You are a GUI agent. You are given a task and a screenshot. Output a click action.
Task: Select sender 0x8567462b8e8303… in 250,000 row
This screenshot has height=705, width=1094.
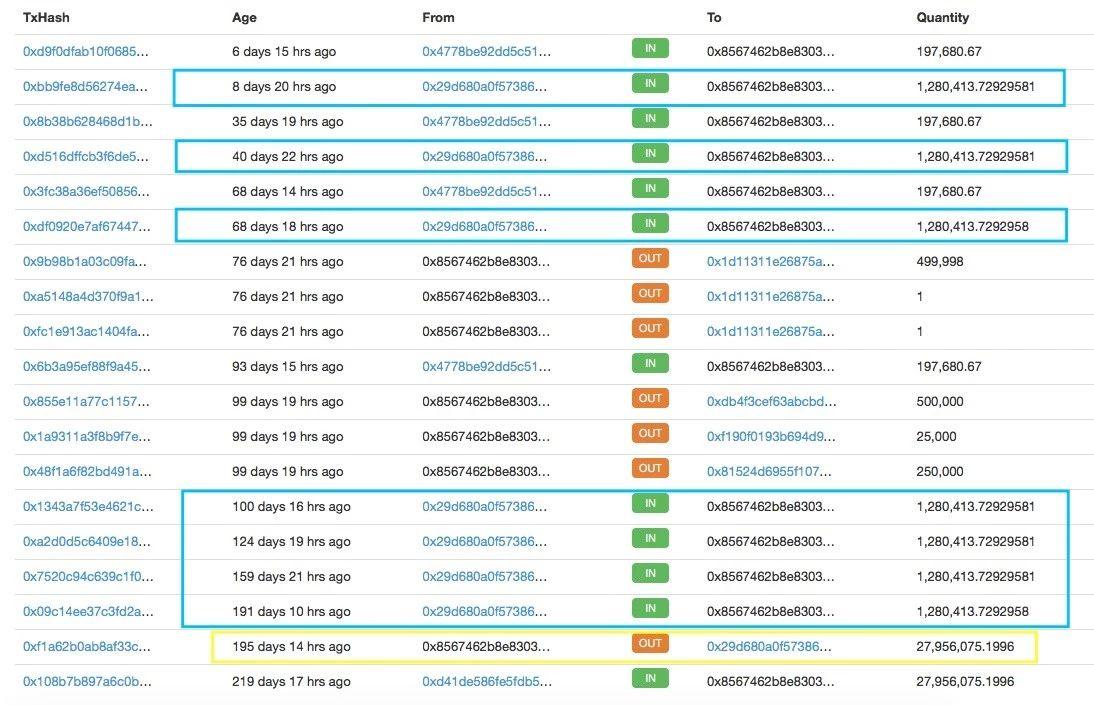(486, 471)
